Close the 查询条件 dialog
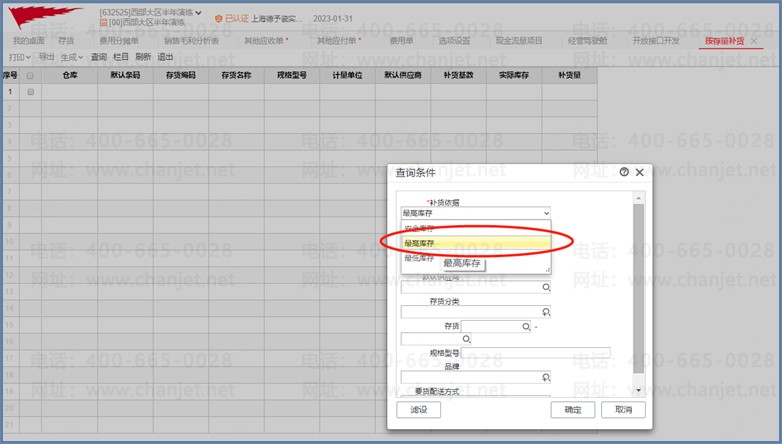 pyautogui.click(x=639, y=172)
